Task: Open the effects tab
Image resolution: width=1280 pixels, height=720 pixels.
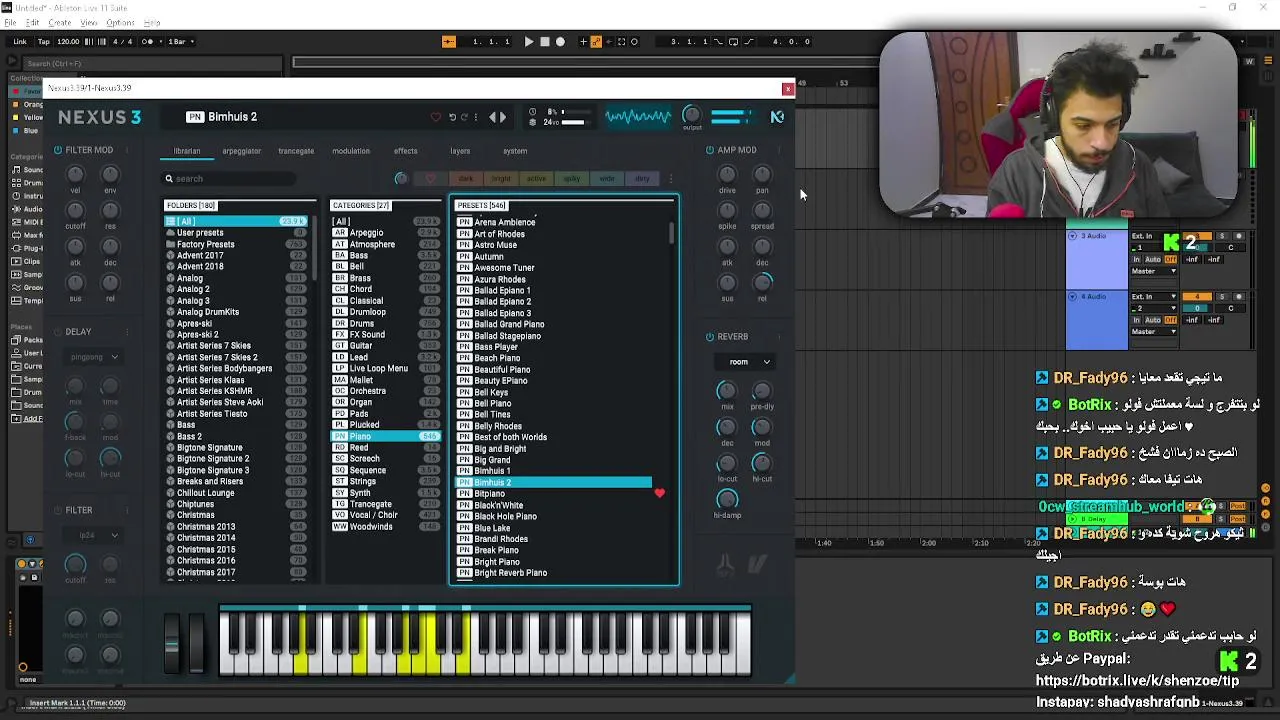Action: coord(405,151)
